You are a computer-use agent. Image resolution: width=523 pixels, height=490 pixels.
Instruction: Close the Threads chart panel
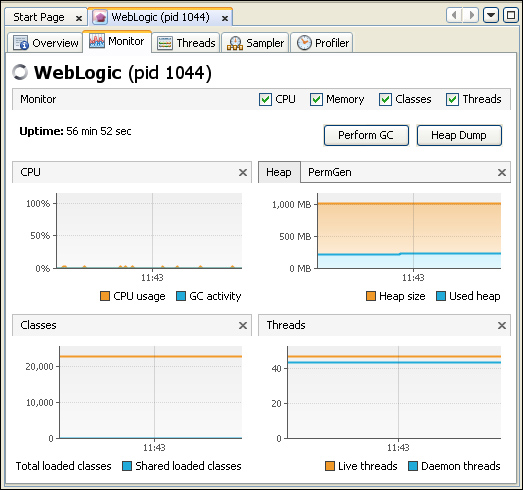tap(502, 325)
